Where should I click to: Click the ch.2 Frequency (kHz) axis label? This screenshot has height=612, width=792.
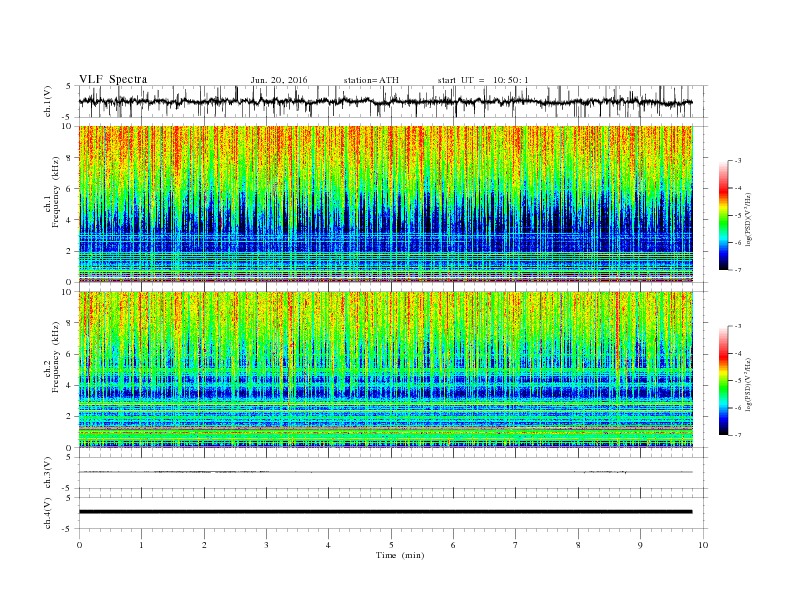pyautogui.click(x=52, y=357)
